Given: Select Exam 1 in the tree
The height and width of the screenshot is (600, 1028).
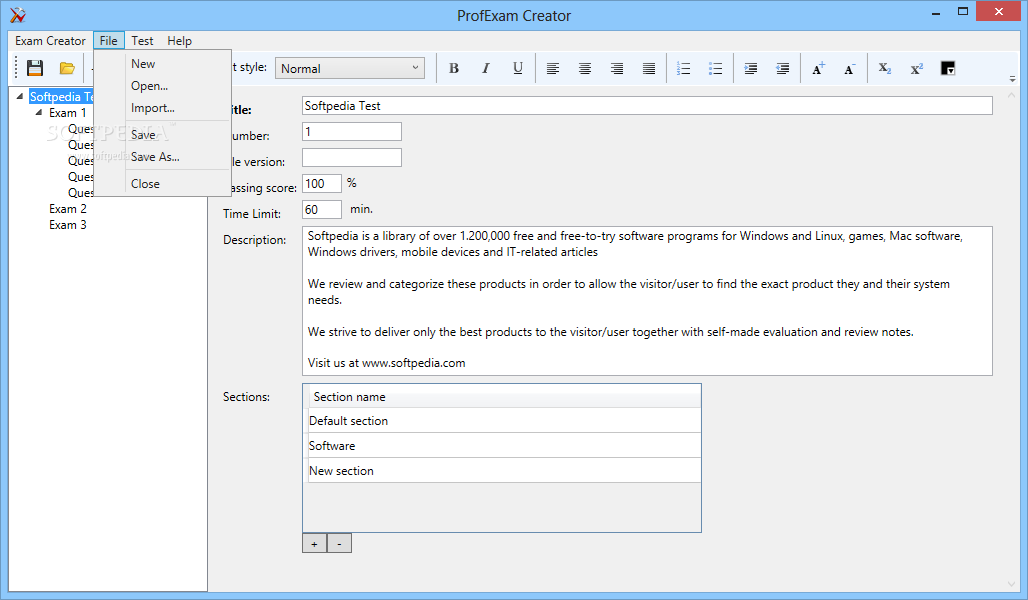Looking at the screenshot, I should click(x=68, y=113).
